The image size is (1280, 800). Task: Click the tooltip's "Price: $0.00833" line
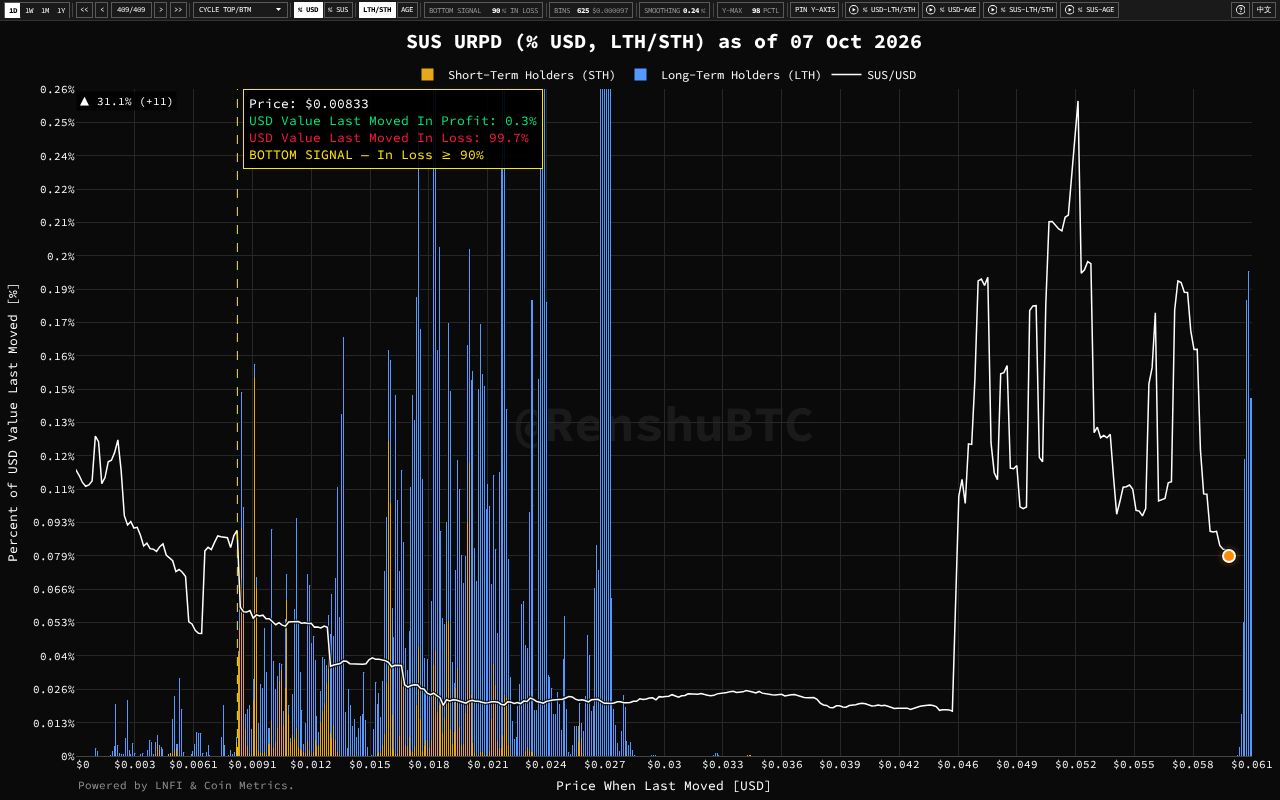[x=309, y=103]
